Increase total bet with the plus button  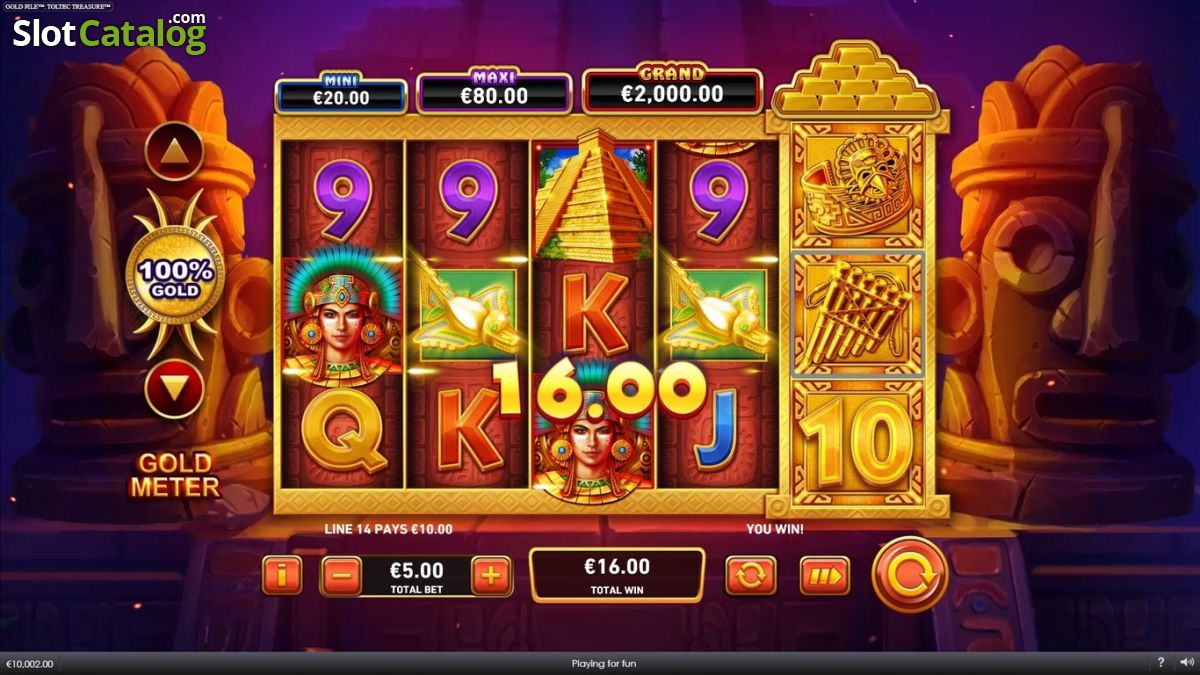(x=491, y=576)
